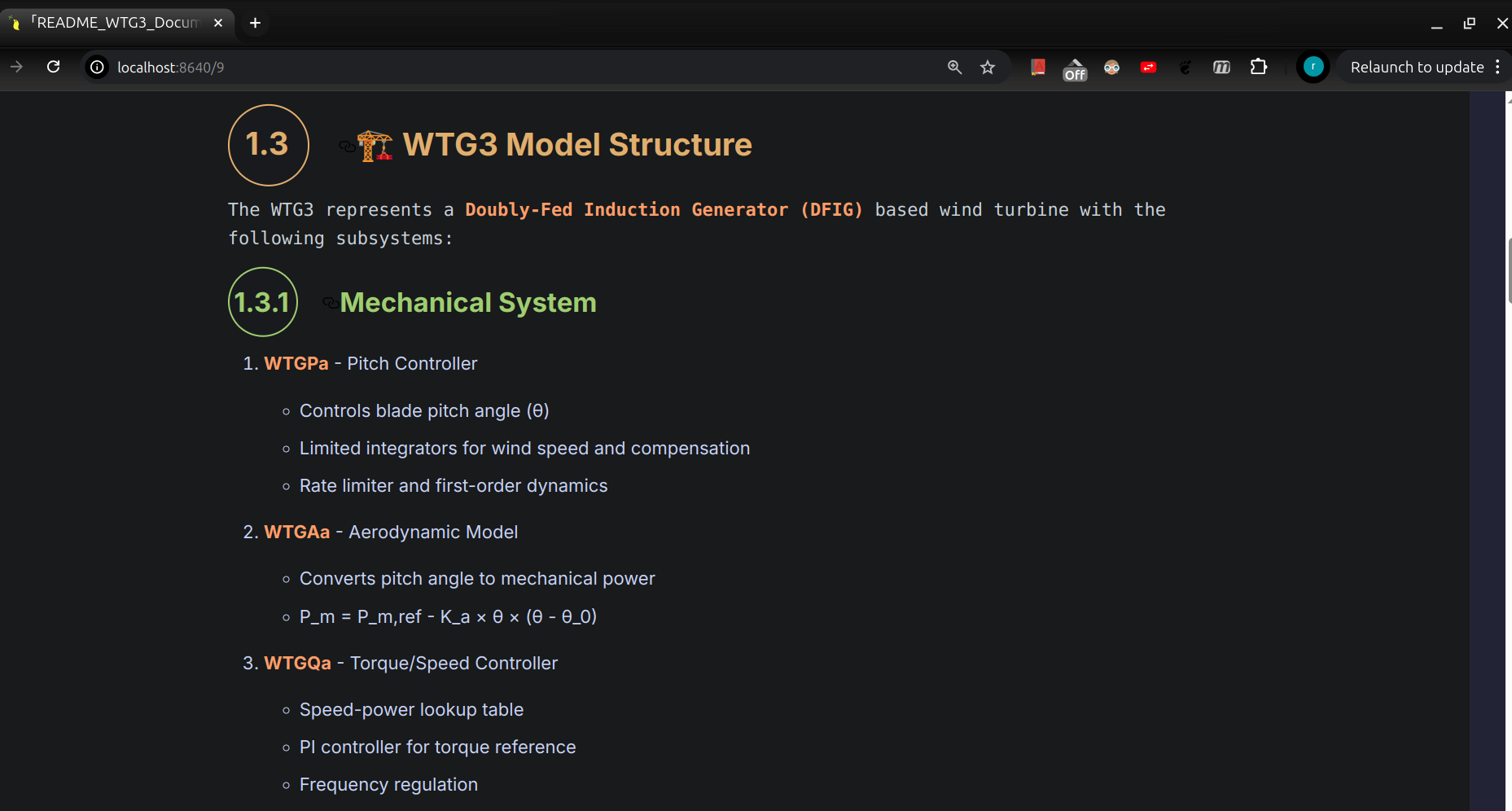Bookmark this page with the star icon
The height and width of the screenshot is (811, 1512).
(x=988, y=67)
